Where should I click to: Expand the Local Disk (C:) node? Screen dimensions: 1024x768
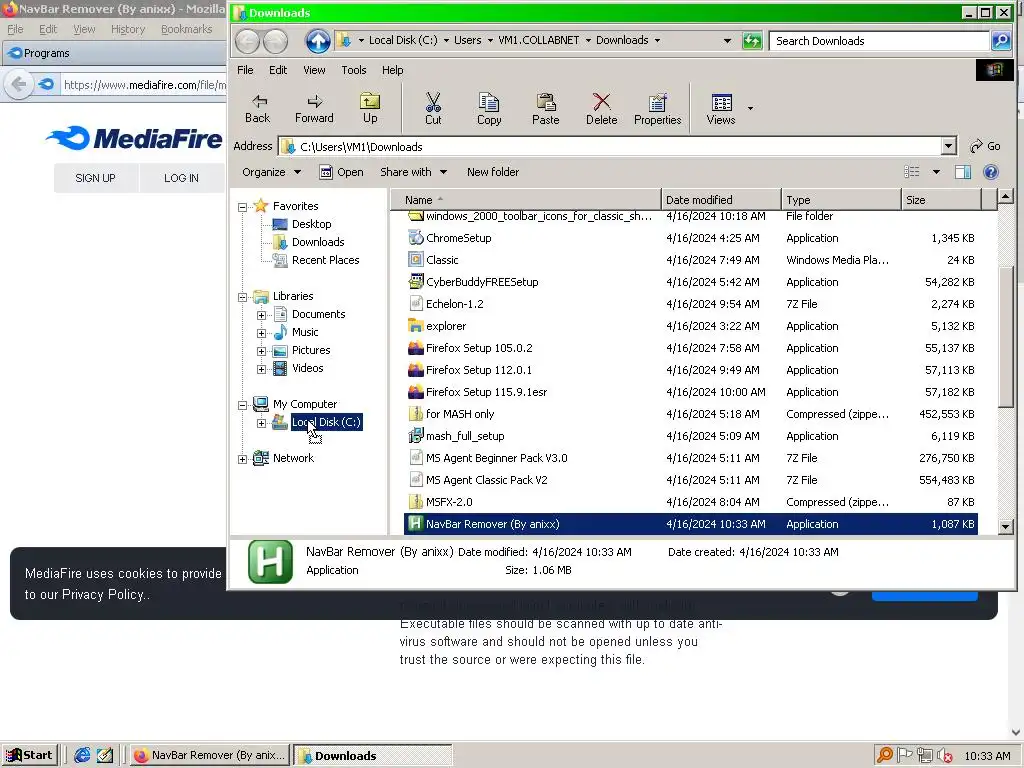(x=261, y=423)
